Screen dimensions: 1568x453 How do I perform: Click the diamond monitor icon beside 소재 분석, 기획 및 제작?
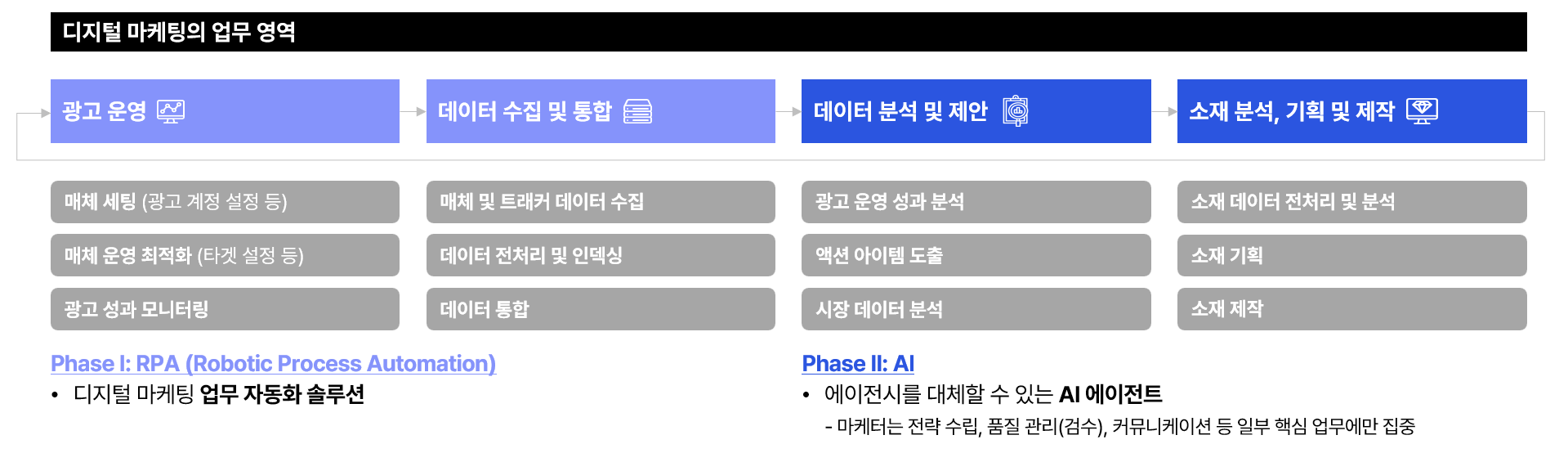pos(1422,111)
